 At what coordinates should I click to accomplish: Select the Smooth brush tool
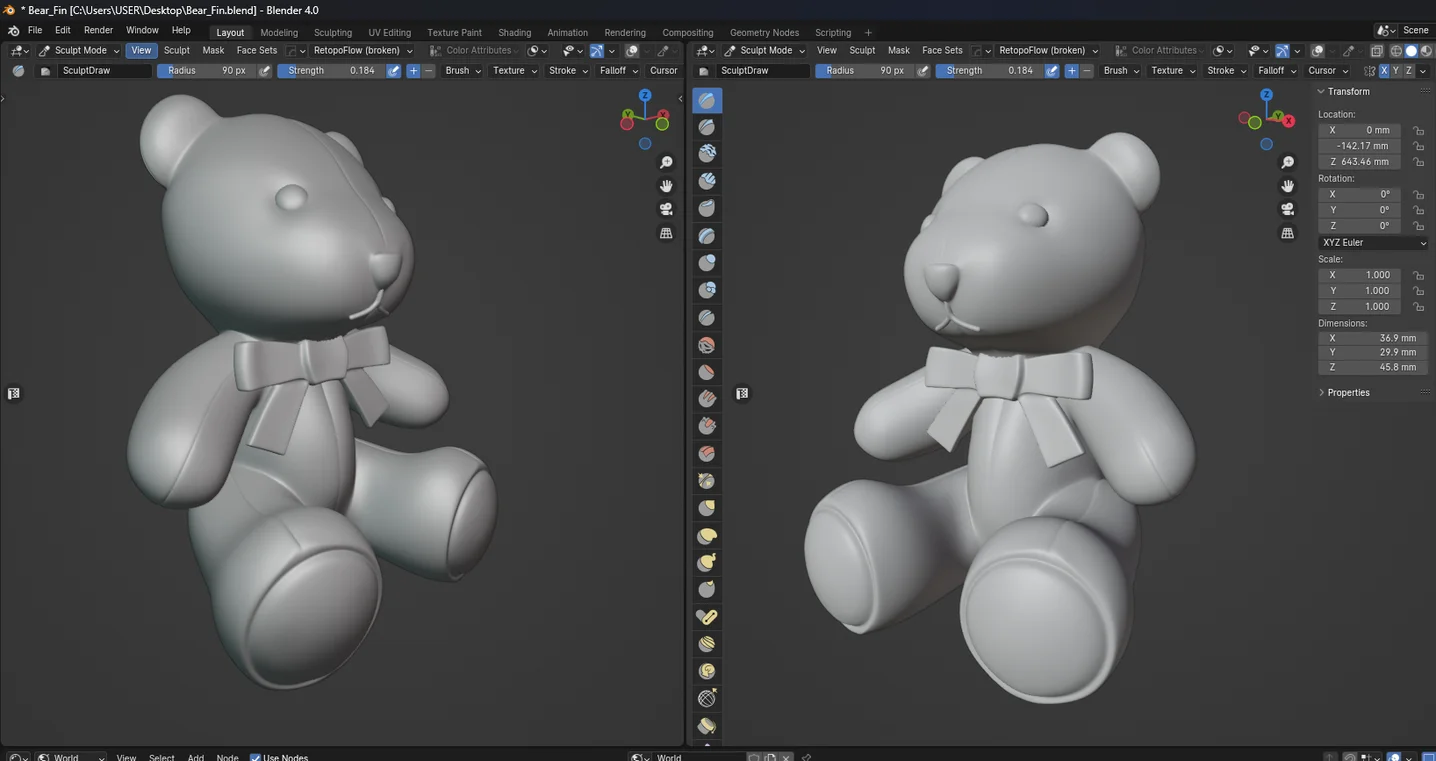[707, 345]
